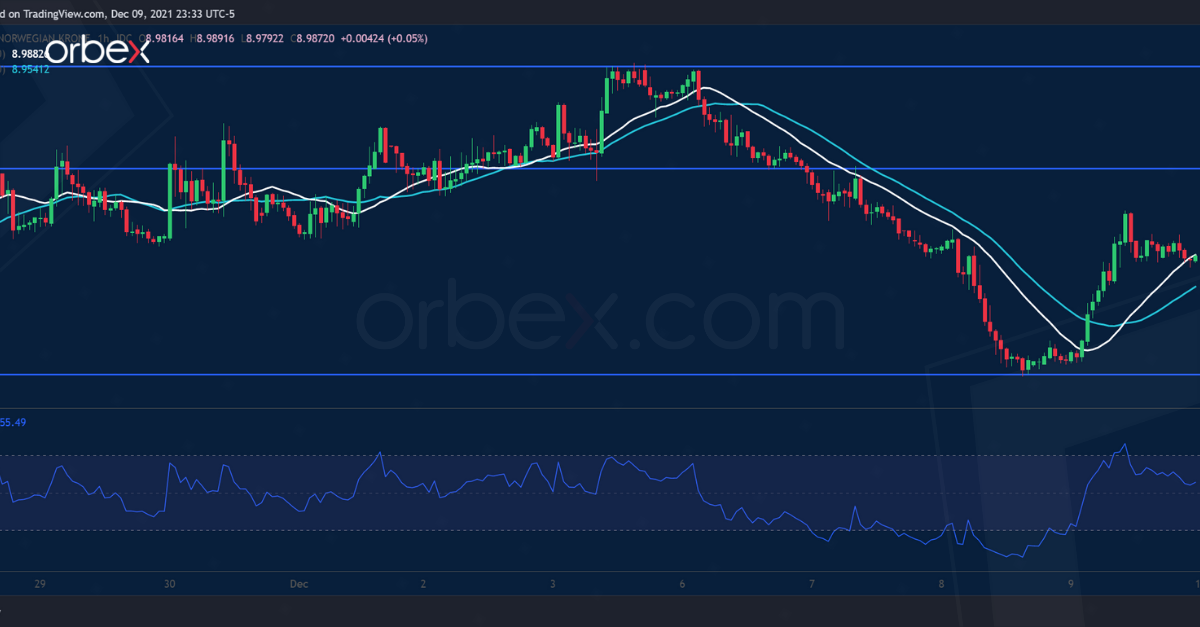This screenshot has height=627, width=1200.
Task: Click the 3 date label on time axis
Action: [x=553, y=582]
